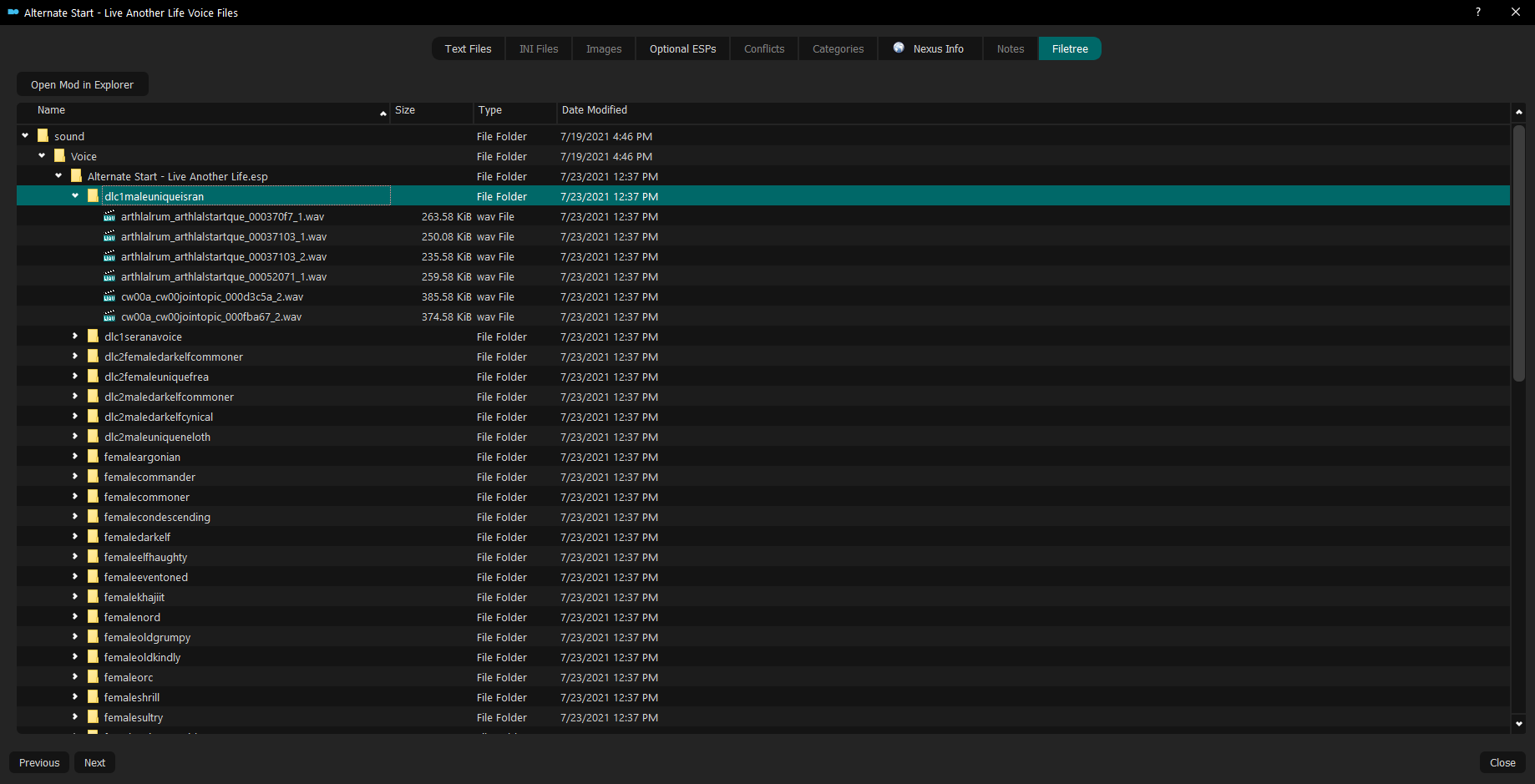This screenshot has height=784, width=1535.
Task: Click the sound folder icon
Action: (x=43, y=136)
